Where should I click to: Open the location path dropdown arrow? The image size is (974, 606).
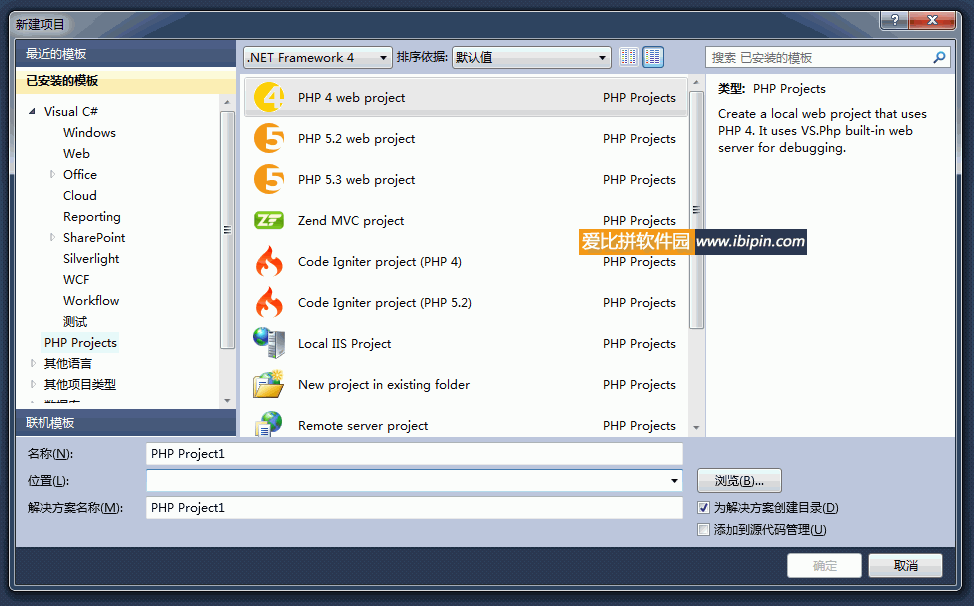pyautogui.click(x=674, y=481)
